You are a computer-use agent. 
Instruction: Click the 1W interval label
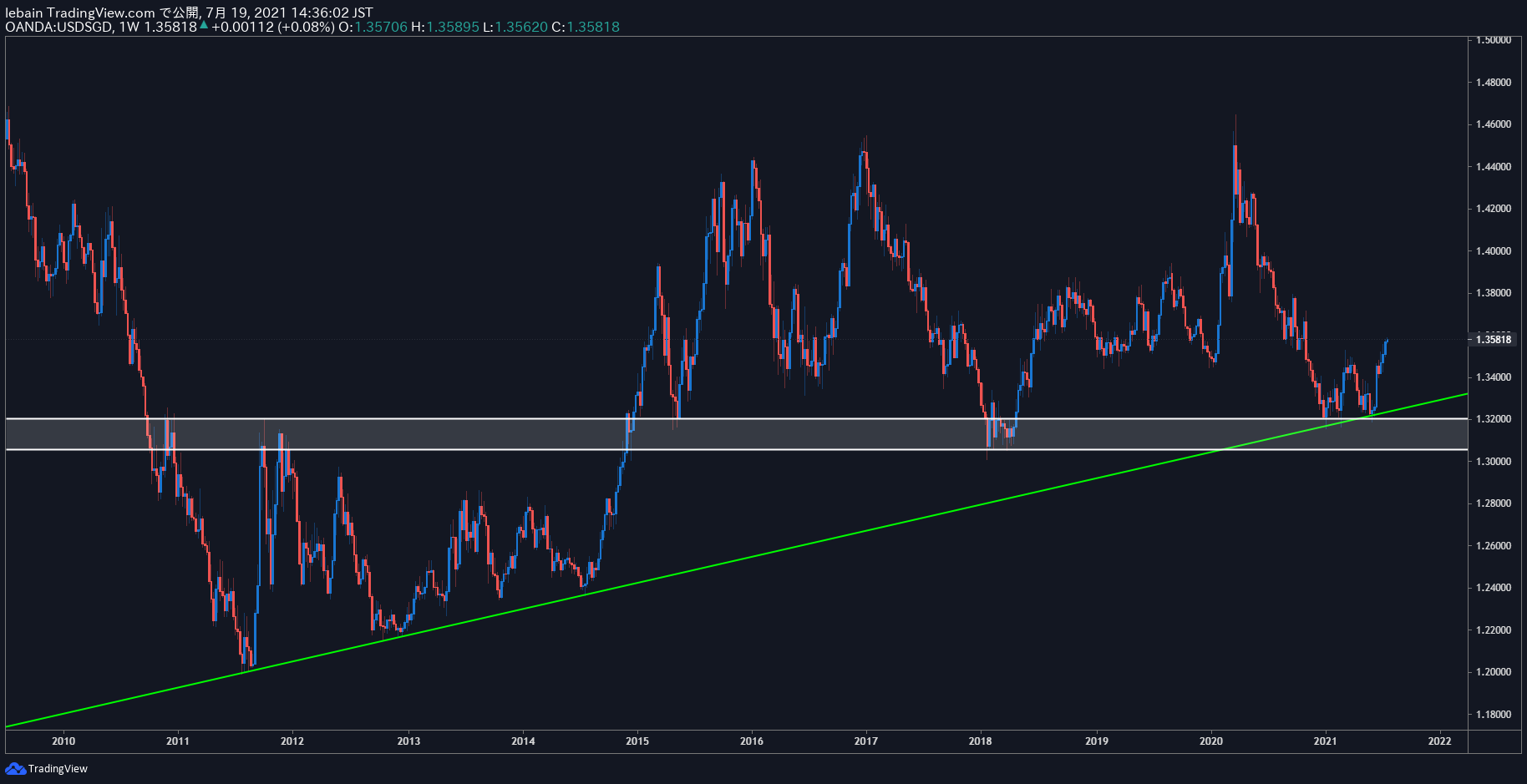[129, 27]
